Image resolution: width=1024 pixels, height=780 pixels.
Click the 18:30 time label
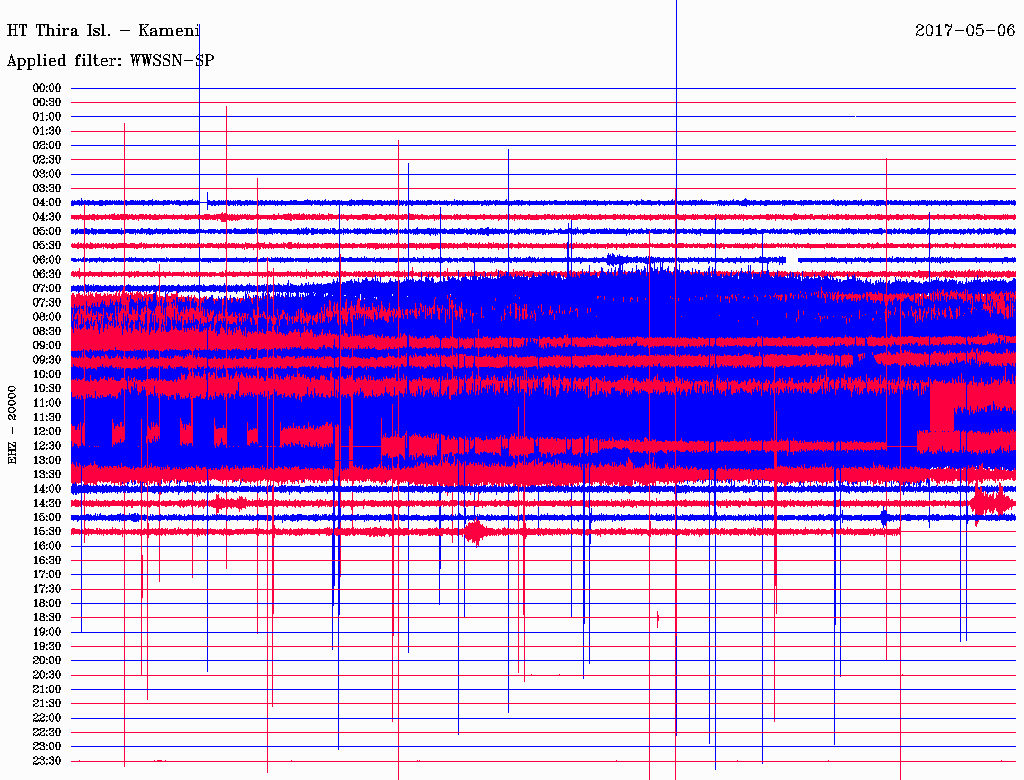tap(47, 617)
